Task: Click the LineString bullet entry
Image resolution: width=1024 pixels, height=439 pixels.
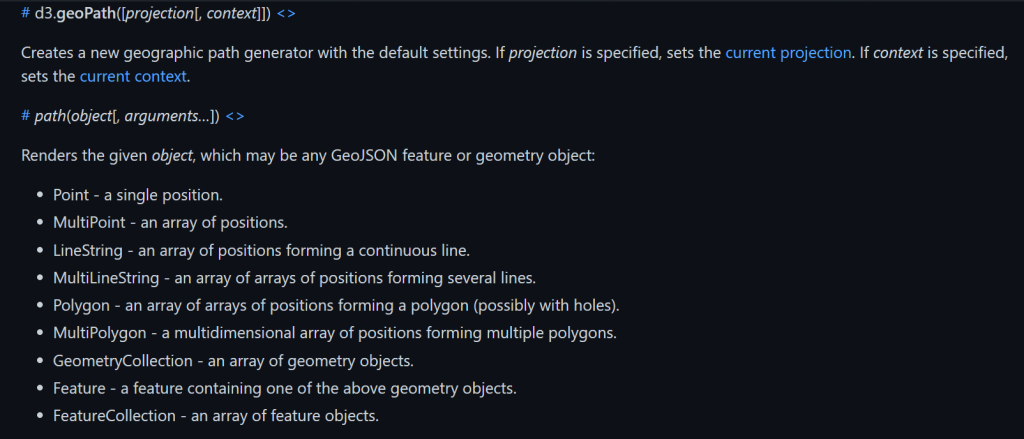Action: (262, 250)
